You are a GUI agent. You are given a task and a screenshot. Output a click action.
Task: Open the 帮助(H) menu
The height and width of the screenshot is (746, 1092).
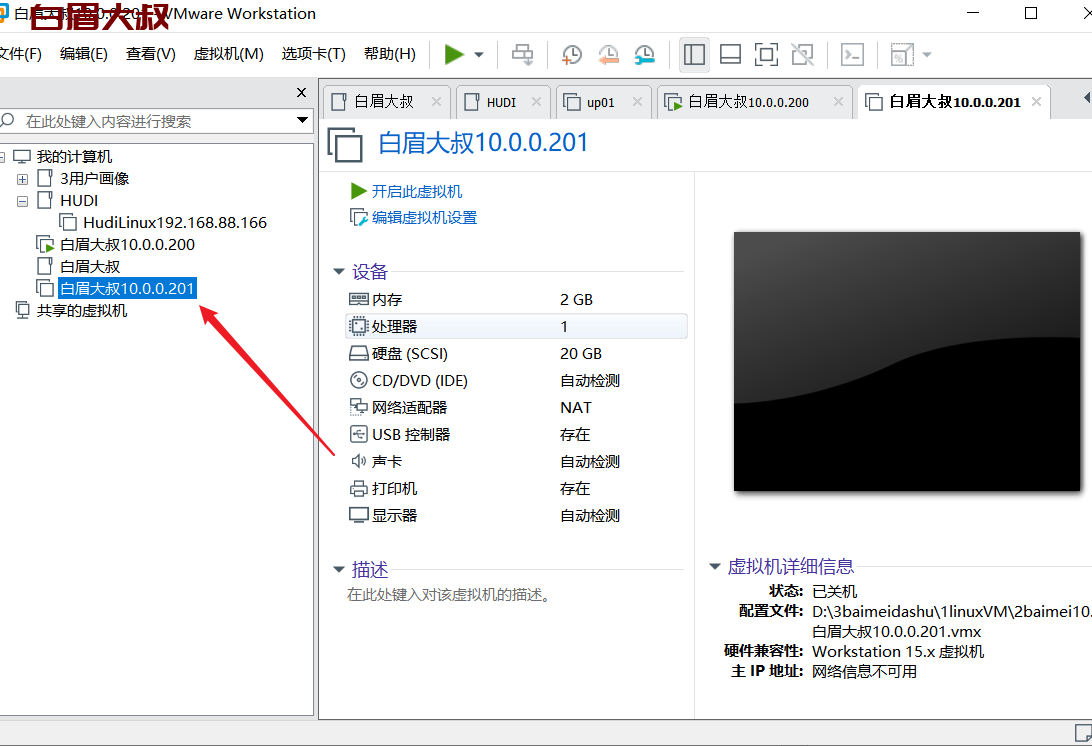[390, 54]
